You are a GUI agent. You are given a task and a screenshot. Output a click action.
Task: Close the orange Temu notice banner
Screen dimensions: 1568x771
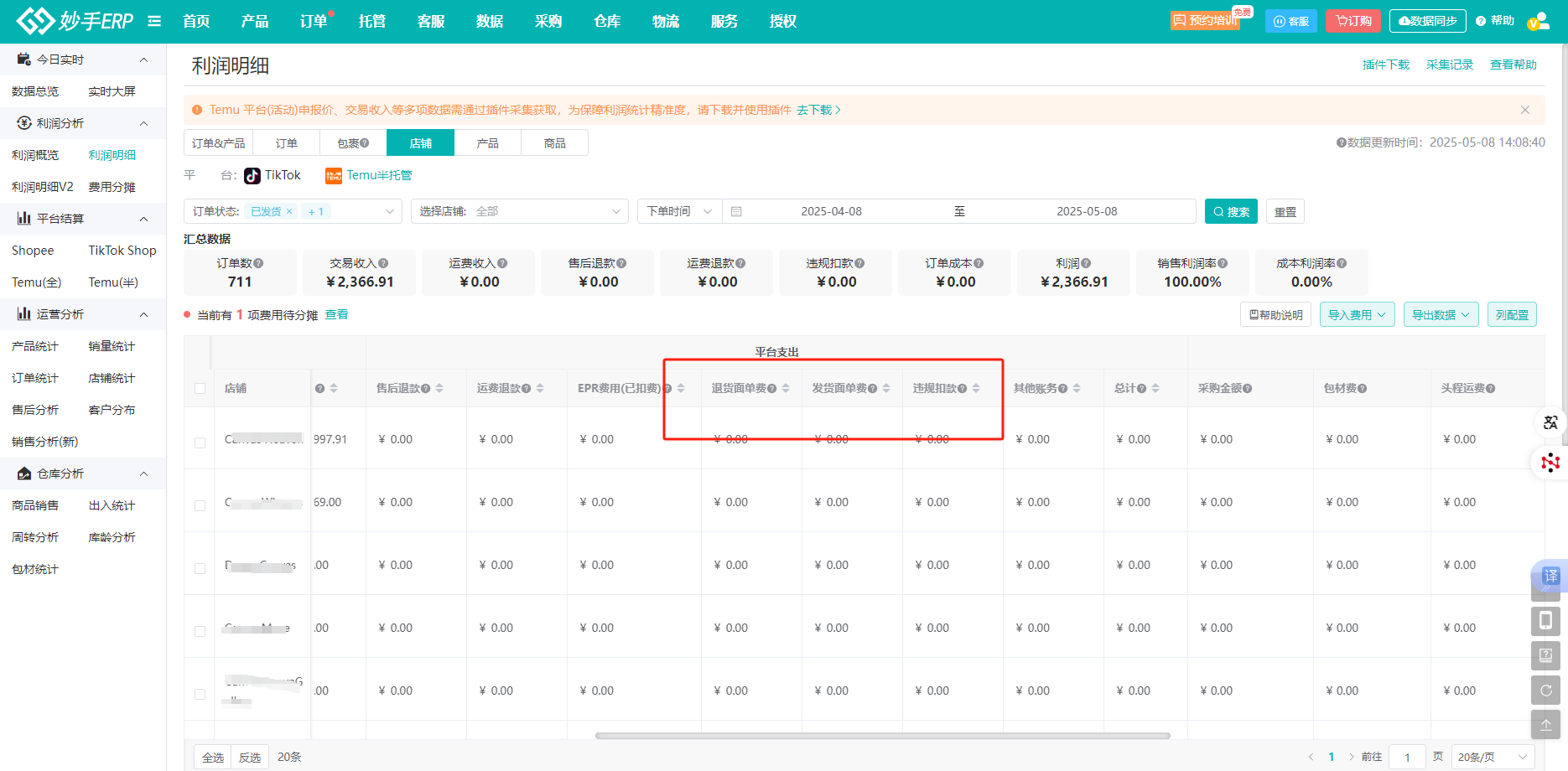coord(1525,110)
